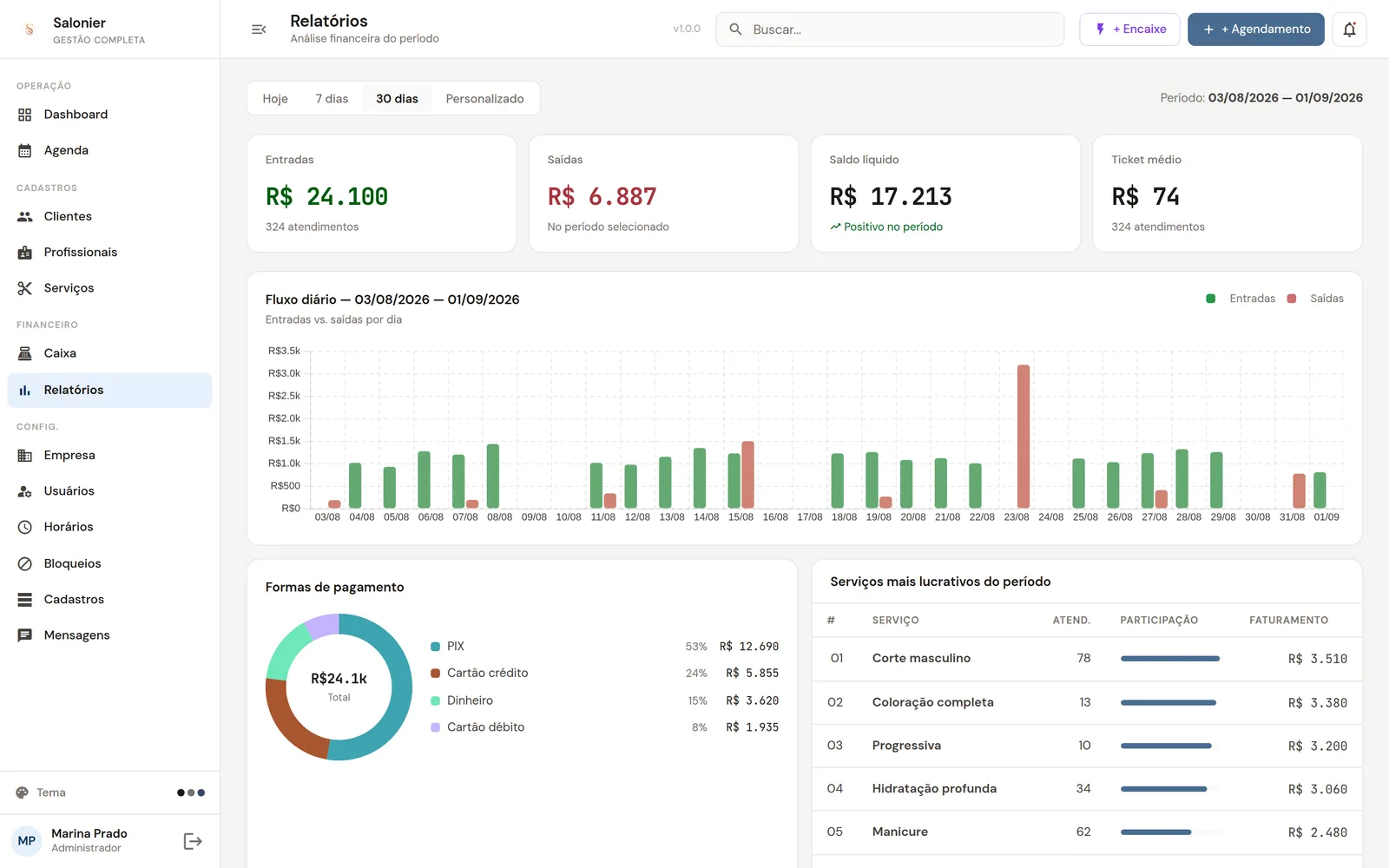This screenshot has width=1389, height=868.
Task: Select the 7 dias period tab
Action: point(332,99)
